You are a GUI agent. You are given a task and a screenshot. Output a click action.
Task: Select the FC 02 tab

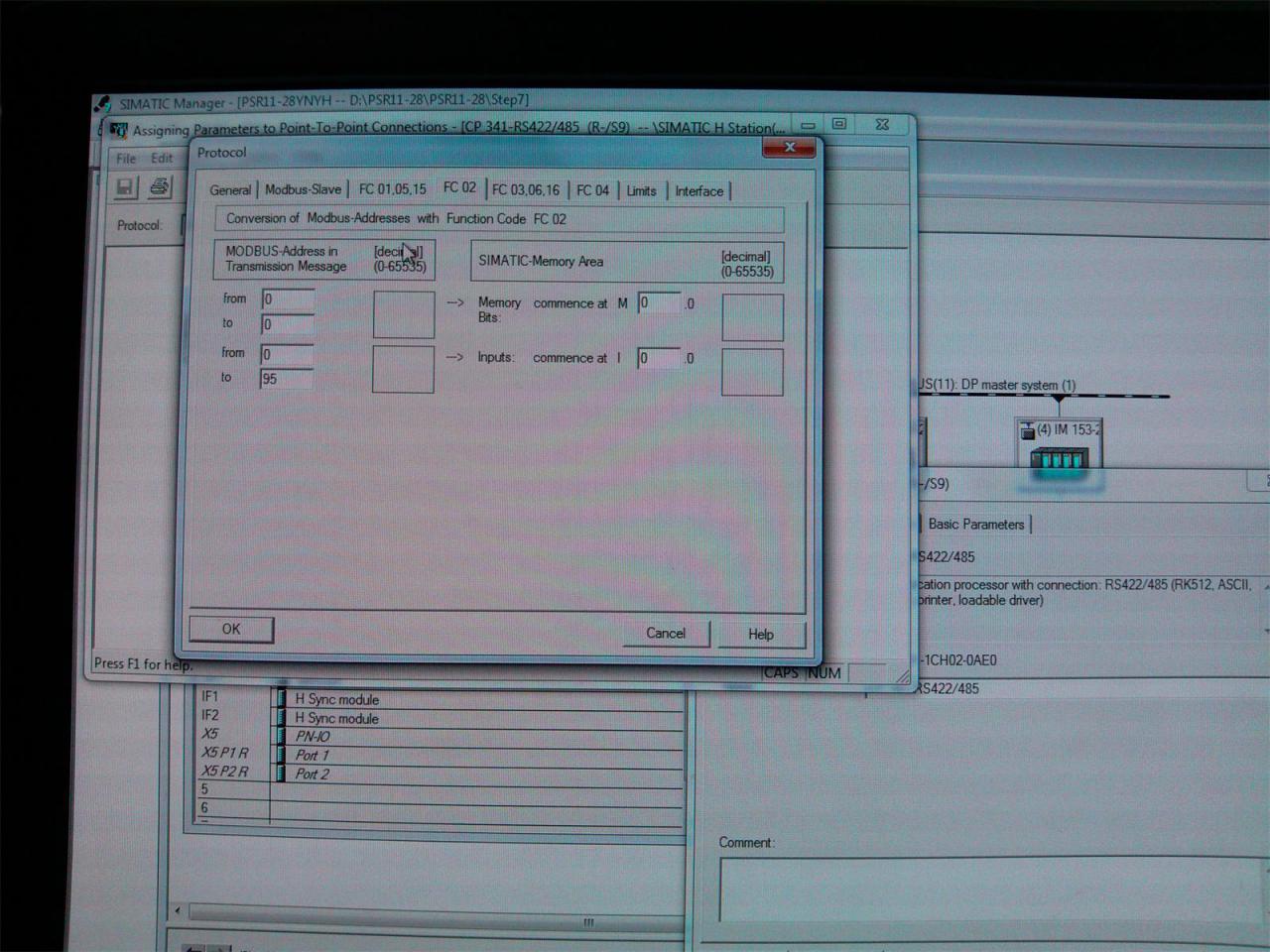click(459, 187)
